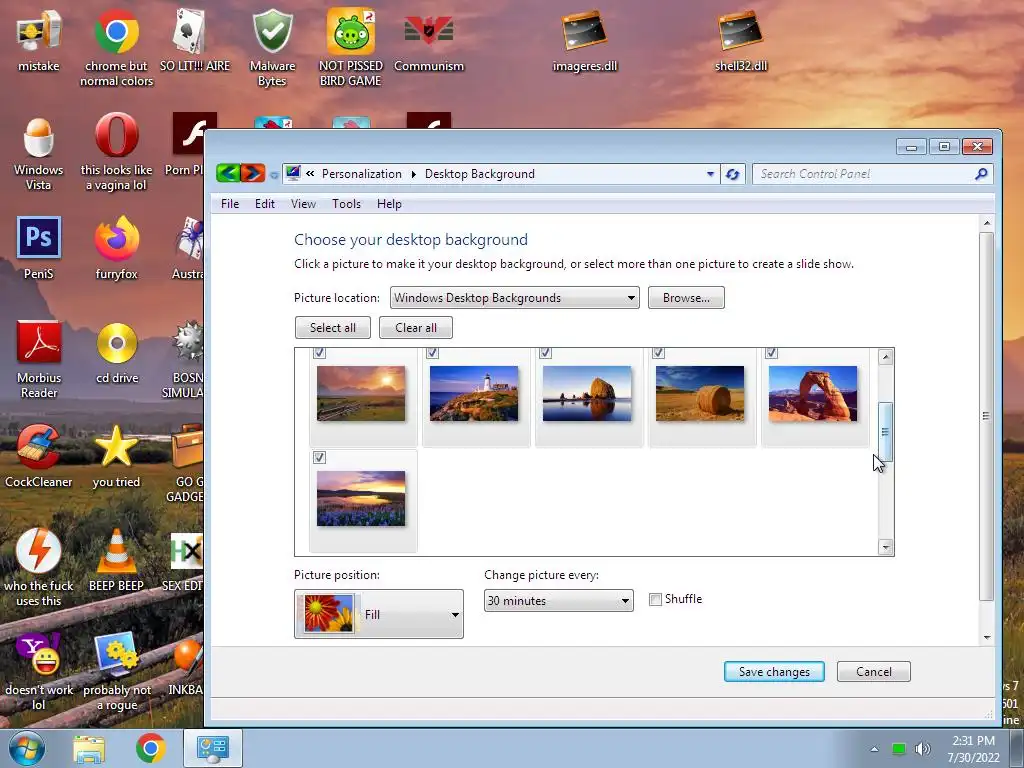Click the Cancel button
This screenshot has width=1024, height=768.
pos(873,671)
